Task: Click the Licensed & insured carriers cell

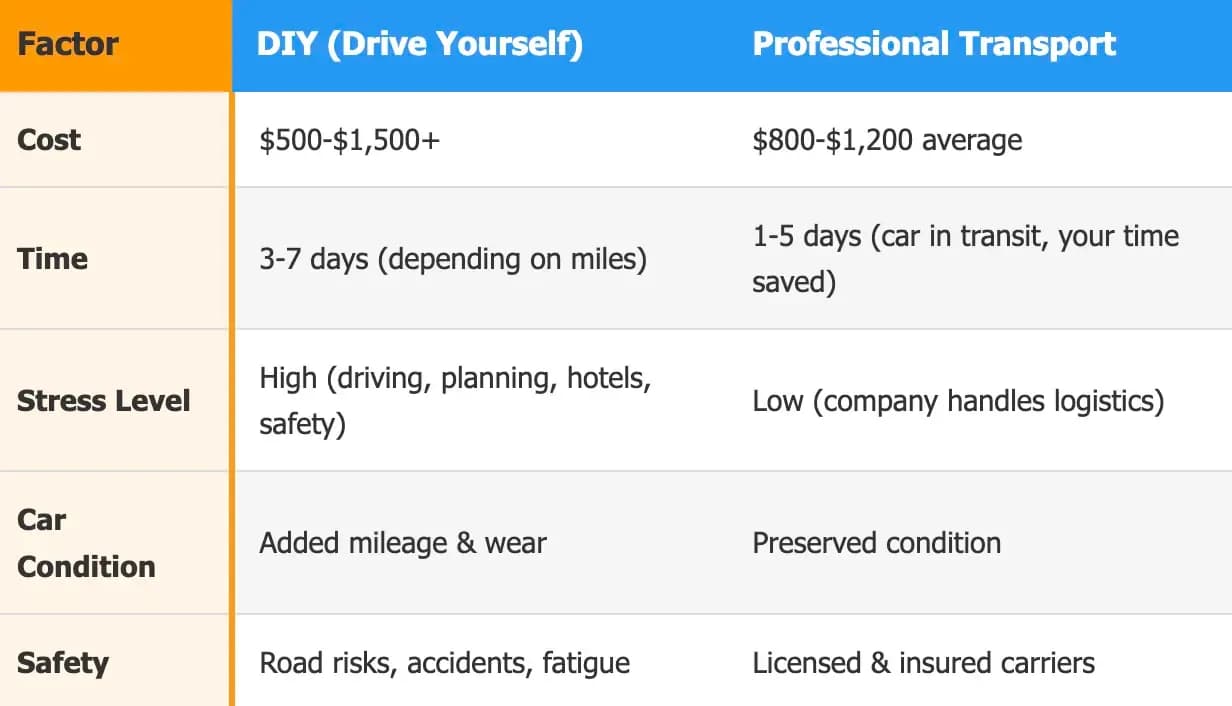Action: pyautogui.click(x=923, y=662)
